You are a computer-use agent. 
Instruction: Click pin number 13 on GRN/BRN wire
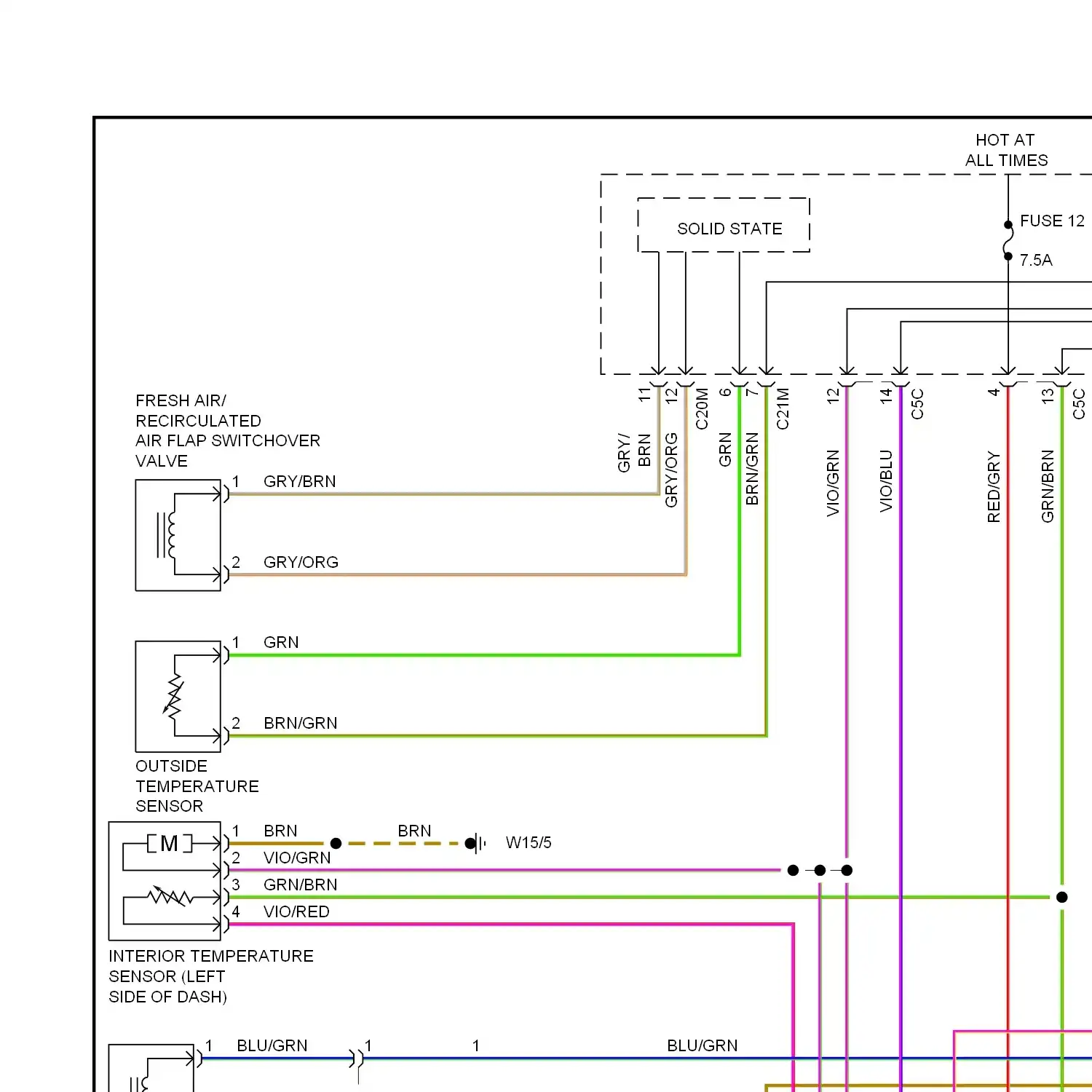coord(1048,395)
